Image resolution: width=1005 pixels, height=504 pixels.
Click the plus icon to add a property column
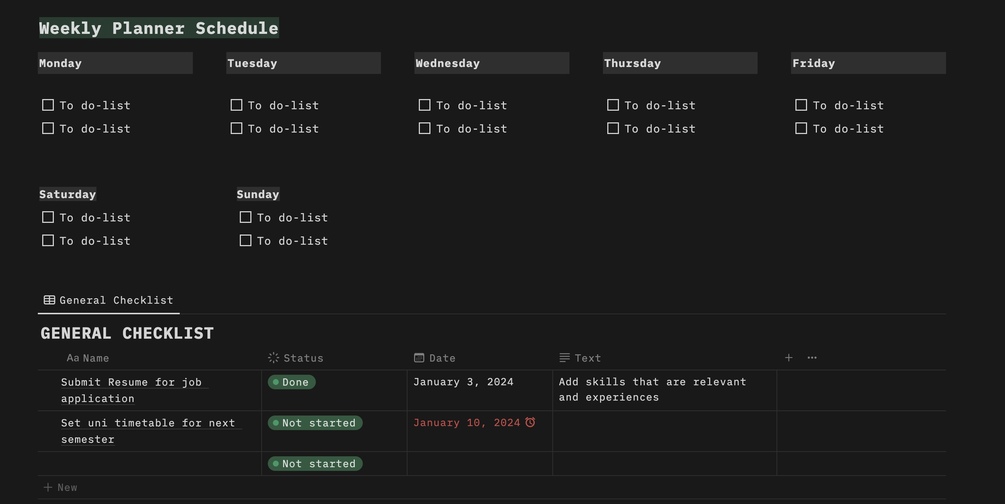788,358
